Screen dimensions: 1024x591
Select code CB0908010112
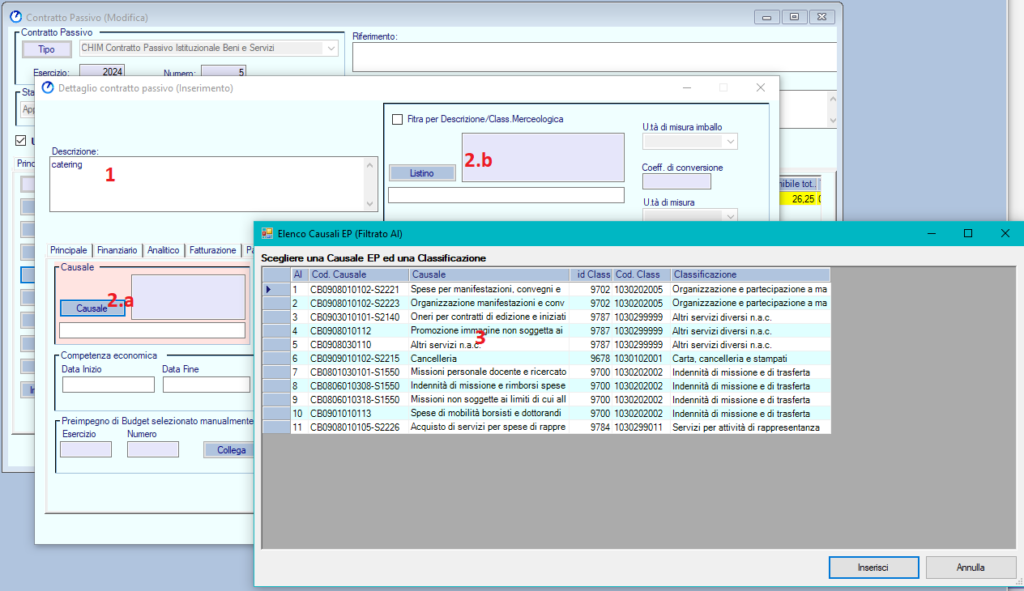(x=341, y=331)
